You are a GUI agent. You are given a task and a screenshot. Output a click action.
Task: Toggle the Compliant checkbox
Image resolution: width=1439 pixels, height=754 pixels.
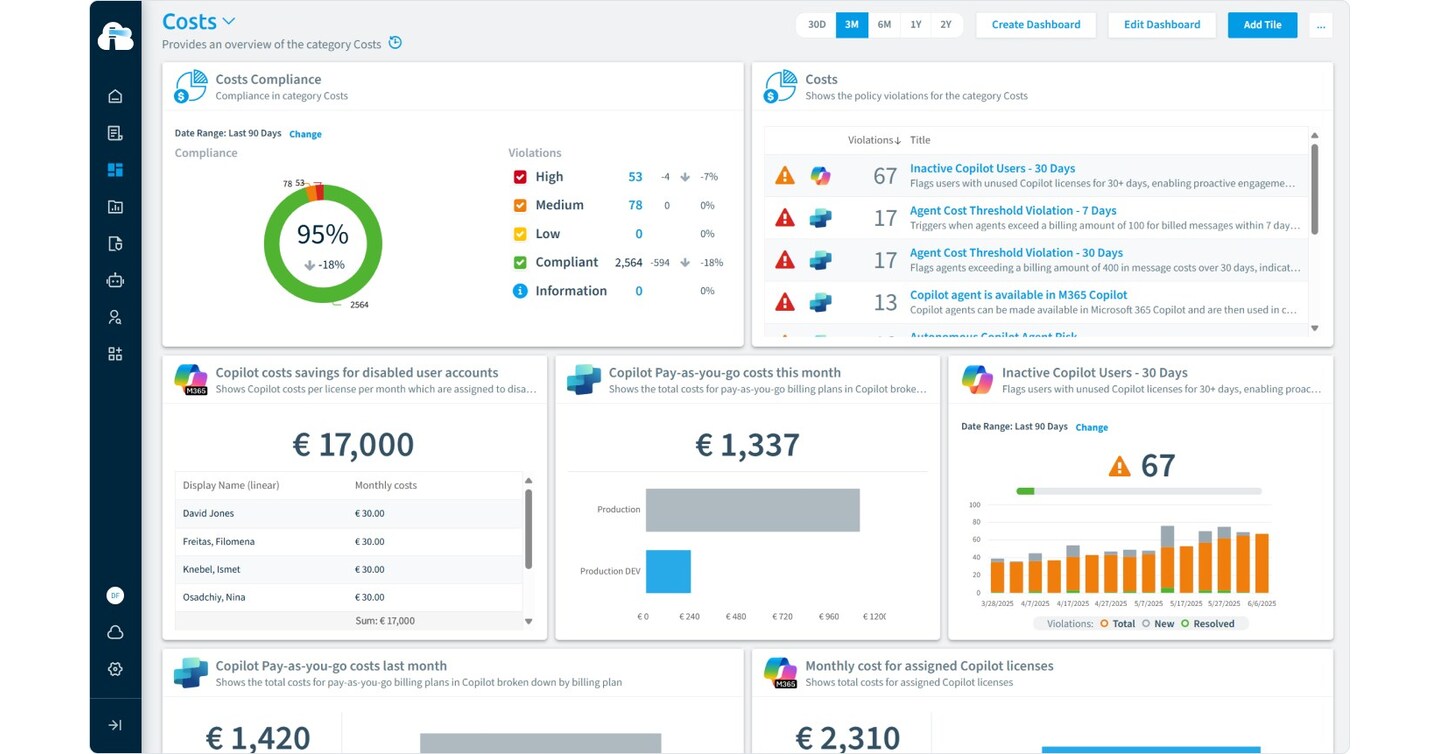pos(520,262)
